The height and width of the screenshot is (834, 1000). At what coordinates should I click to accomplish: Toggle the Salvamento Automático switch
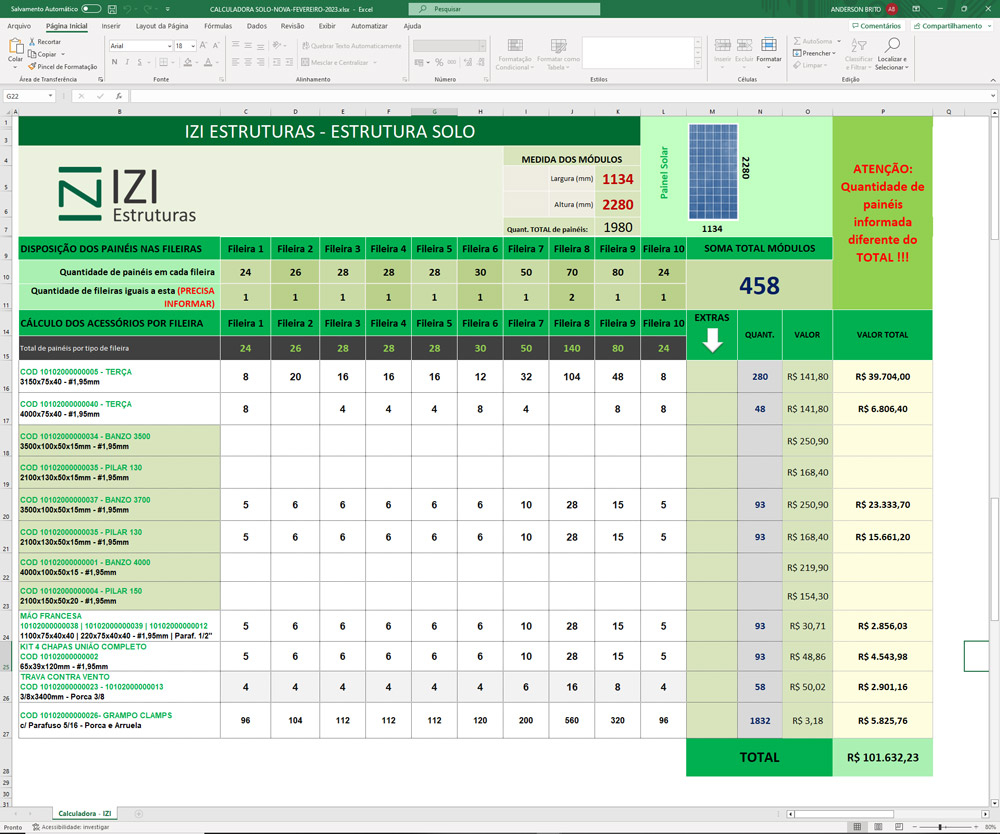[x=91, y=9]
